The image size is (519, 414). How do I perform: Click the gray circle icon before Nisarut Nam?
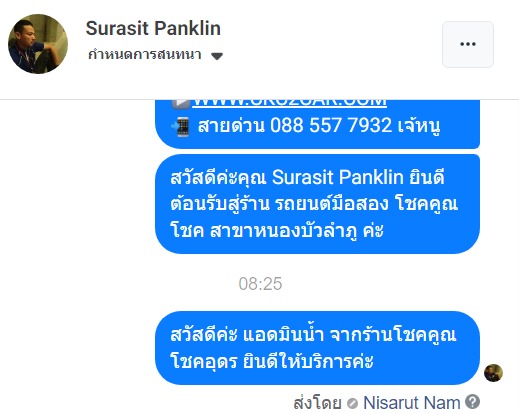(352, 403)
